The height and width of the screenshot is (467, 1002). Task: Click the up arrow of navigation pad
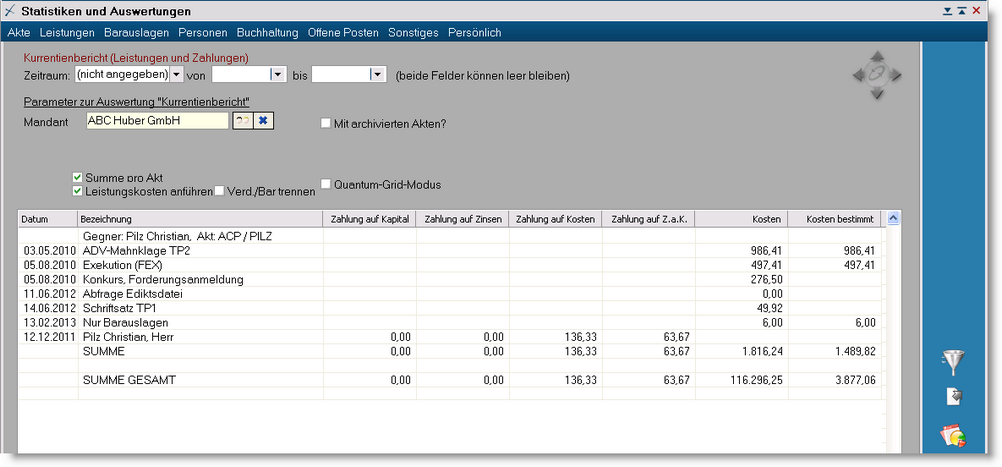pos(877,56)
